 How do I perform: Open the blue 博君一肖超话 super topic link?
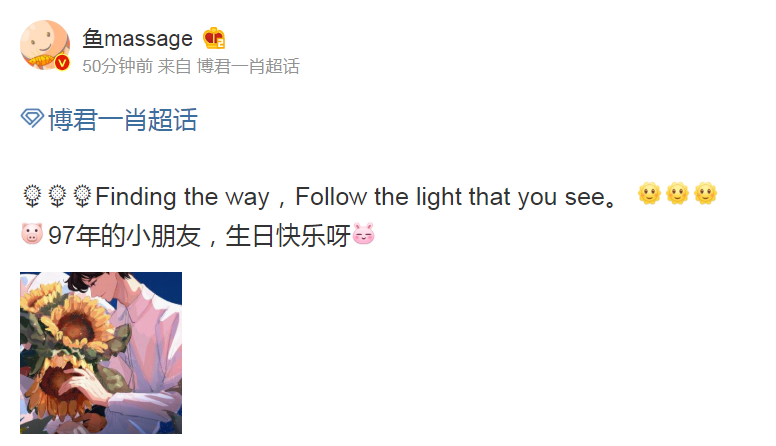pos(123,120)
